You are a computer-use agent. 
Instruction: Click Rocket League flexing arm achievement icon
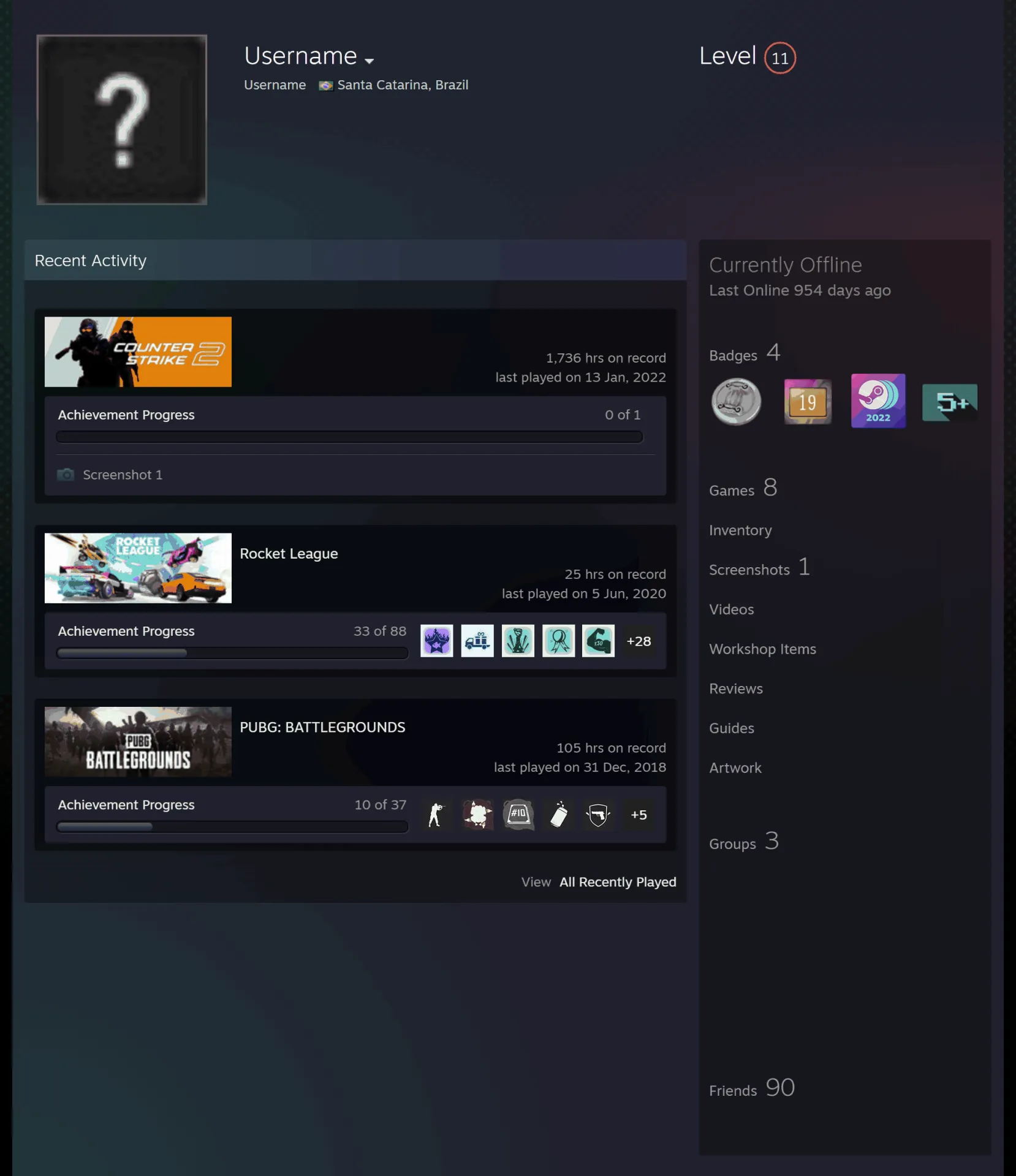click(599, 641)
